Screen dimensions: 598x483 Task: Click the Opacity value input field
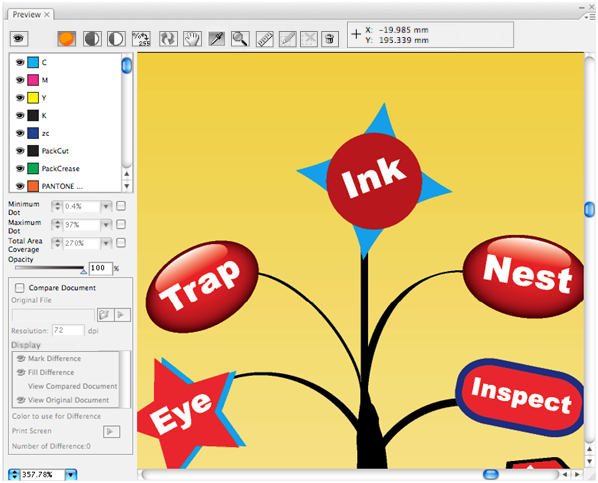(101, 268)
